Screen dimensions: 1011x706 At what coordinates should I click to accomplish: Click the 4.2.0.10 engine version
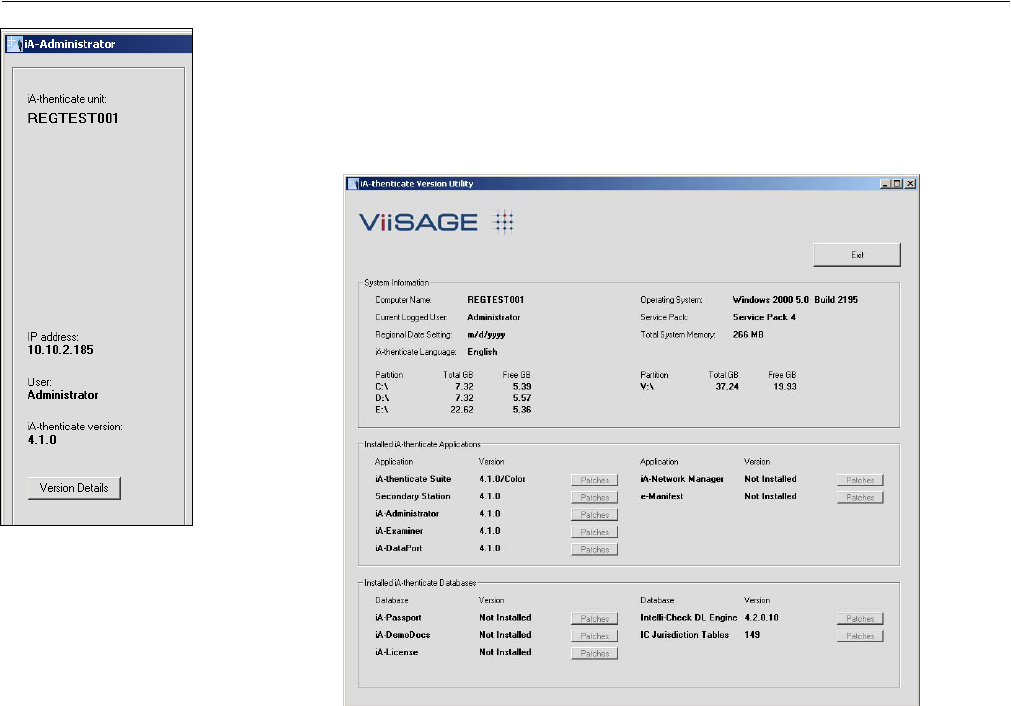(x=761, y=618)
